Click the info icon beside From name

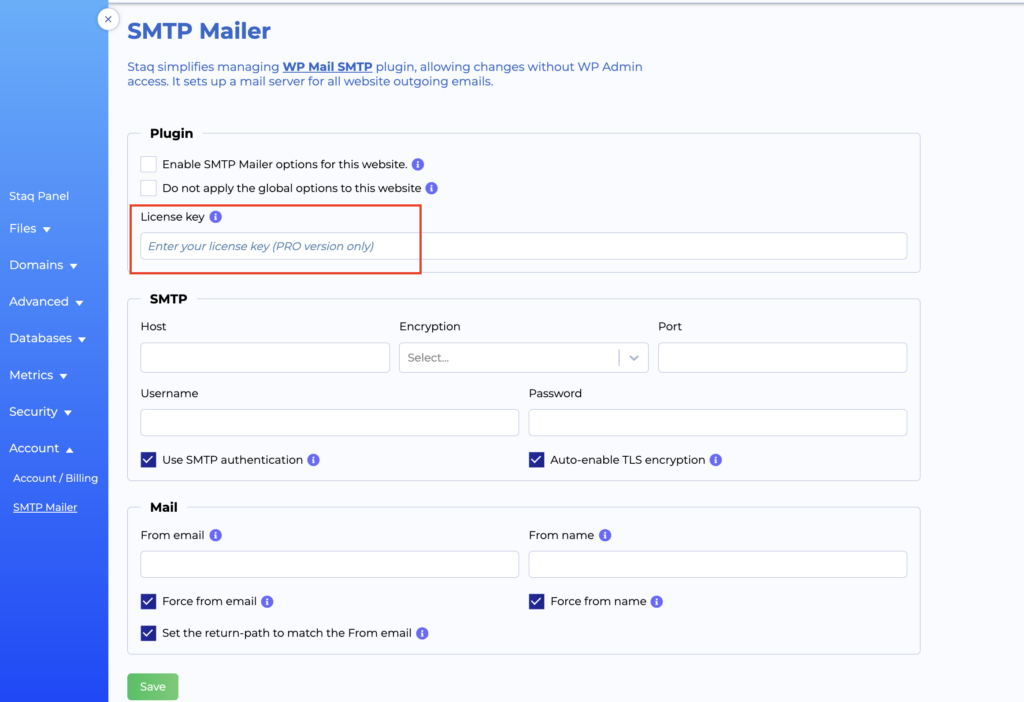tap(605, 535)
